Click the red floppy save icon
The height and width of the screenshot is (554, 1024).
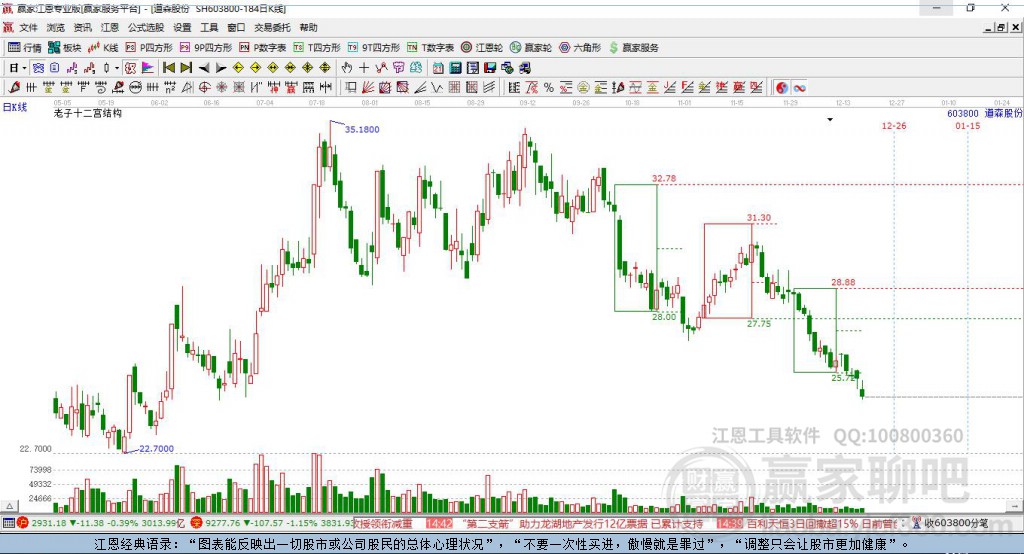(490, 68)
